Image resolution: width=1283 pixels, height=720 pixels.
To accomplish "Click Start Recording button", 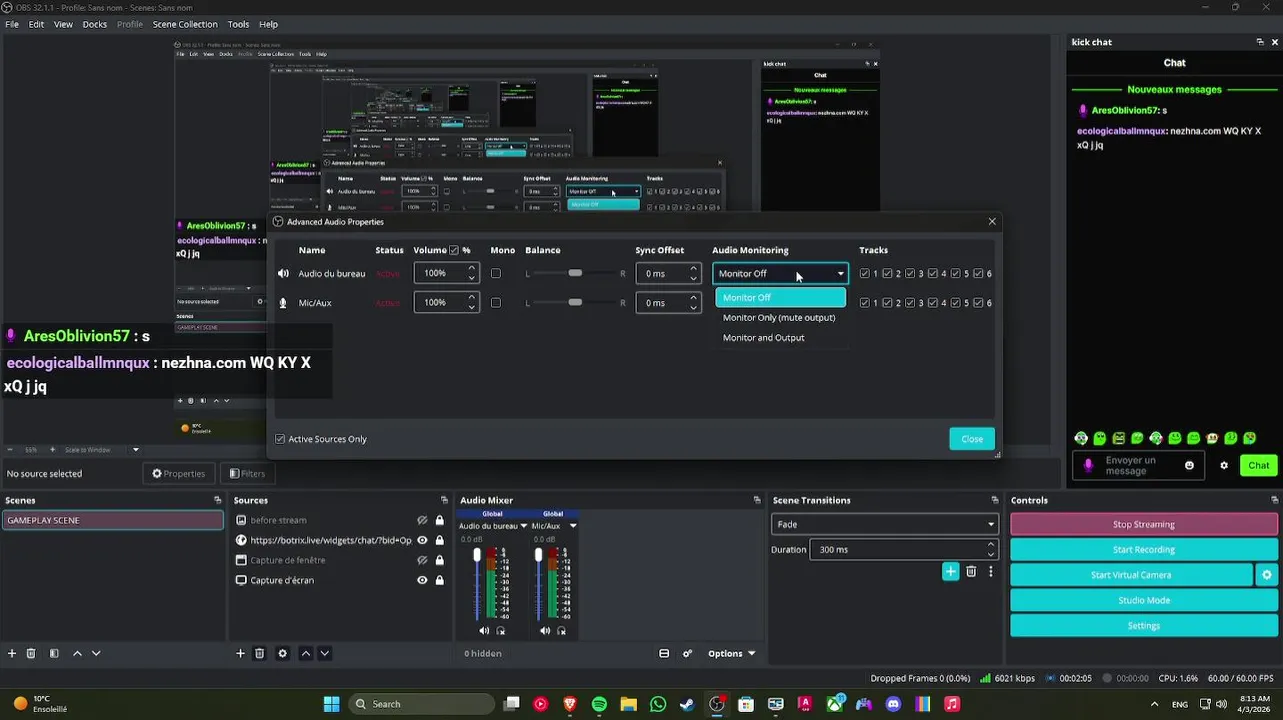I will coord(1144,550).
